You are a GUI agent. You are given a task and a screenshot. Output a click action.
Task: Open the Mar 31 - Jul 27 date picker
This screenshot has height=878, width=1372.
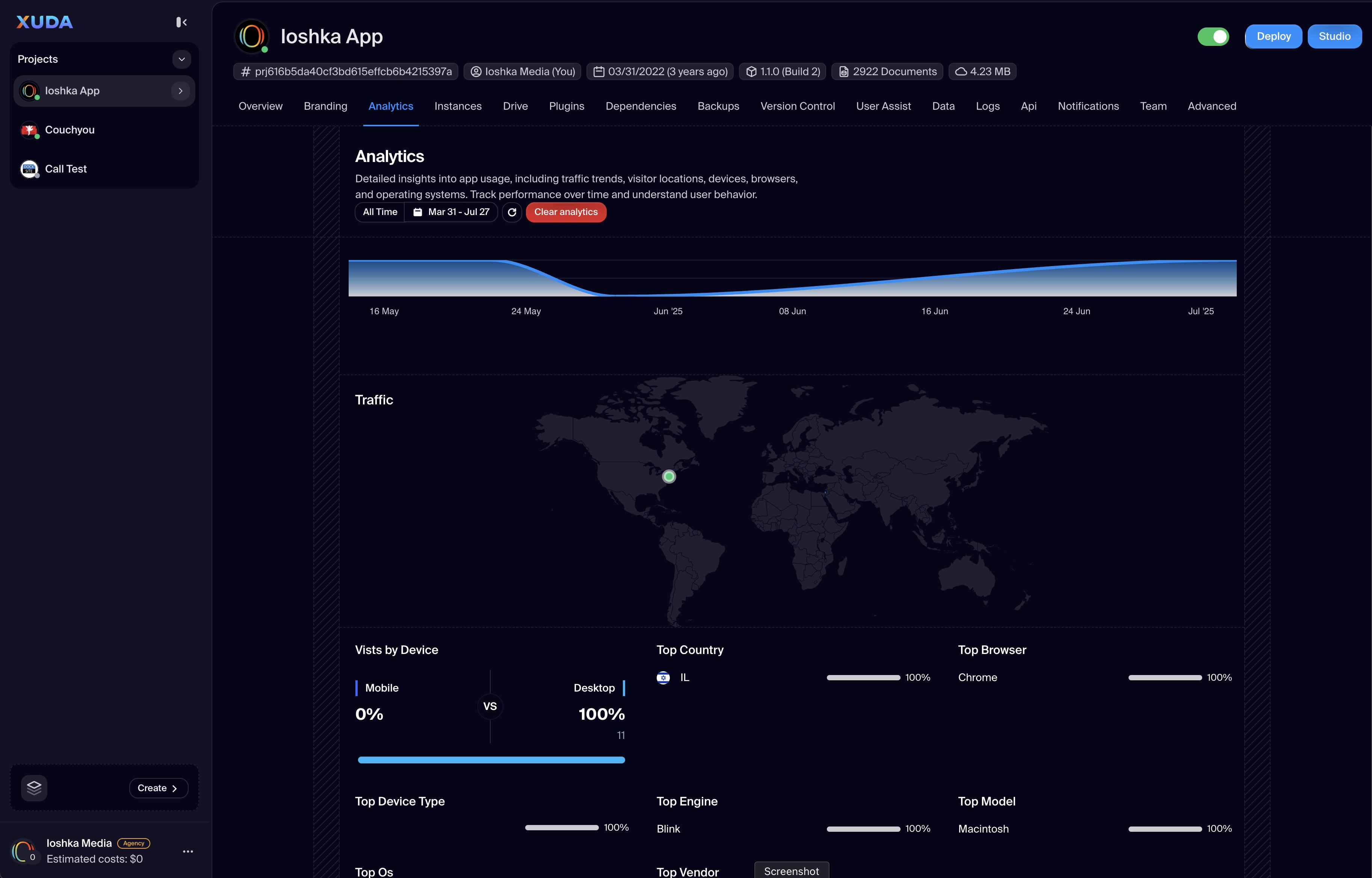[x=451, y=212]
